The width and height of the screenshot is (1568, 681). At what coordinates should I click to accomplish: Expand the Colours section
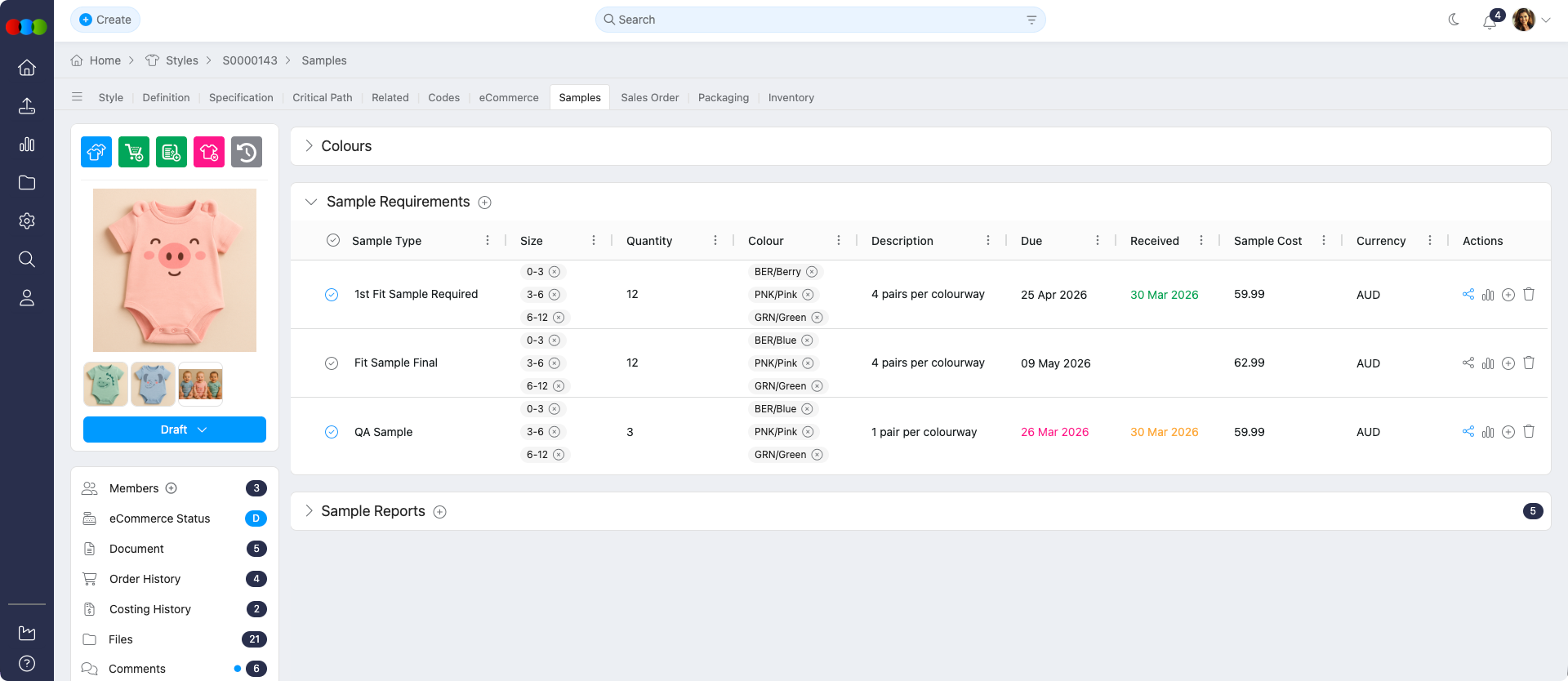[x=309, y=145]
